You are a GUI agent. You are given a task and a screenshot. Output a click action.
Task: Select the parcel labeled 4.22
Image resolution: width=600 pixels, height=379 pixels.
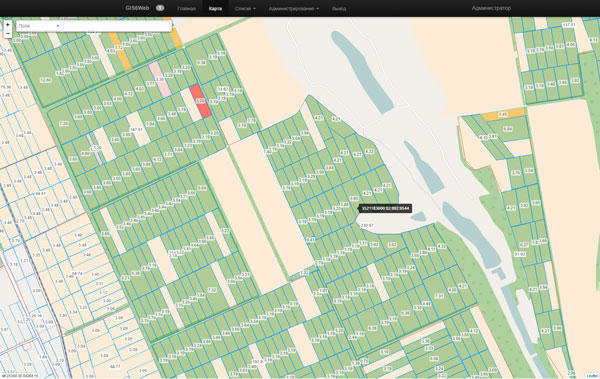coord(369,152)
